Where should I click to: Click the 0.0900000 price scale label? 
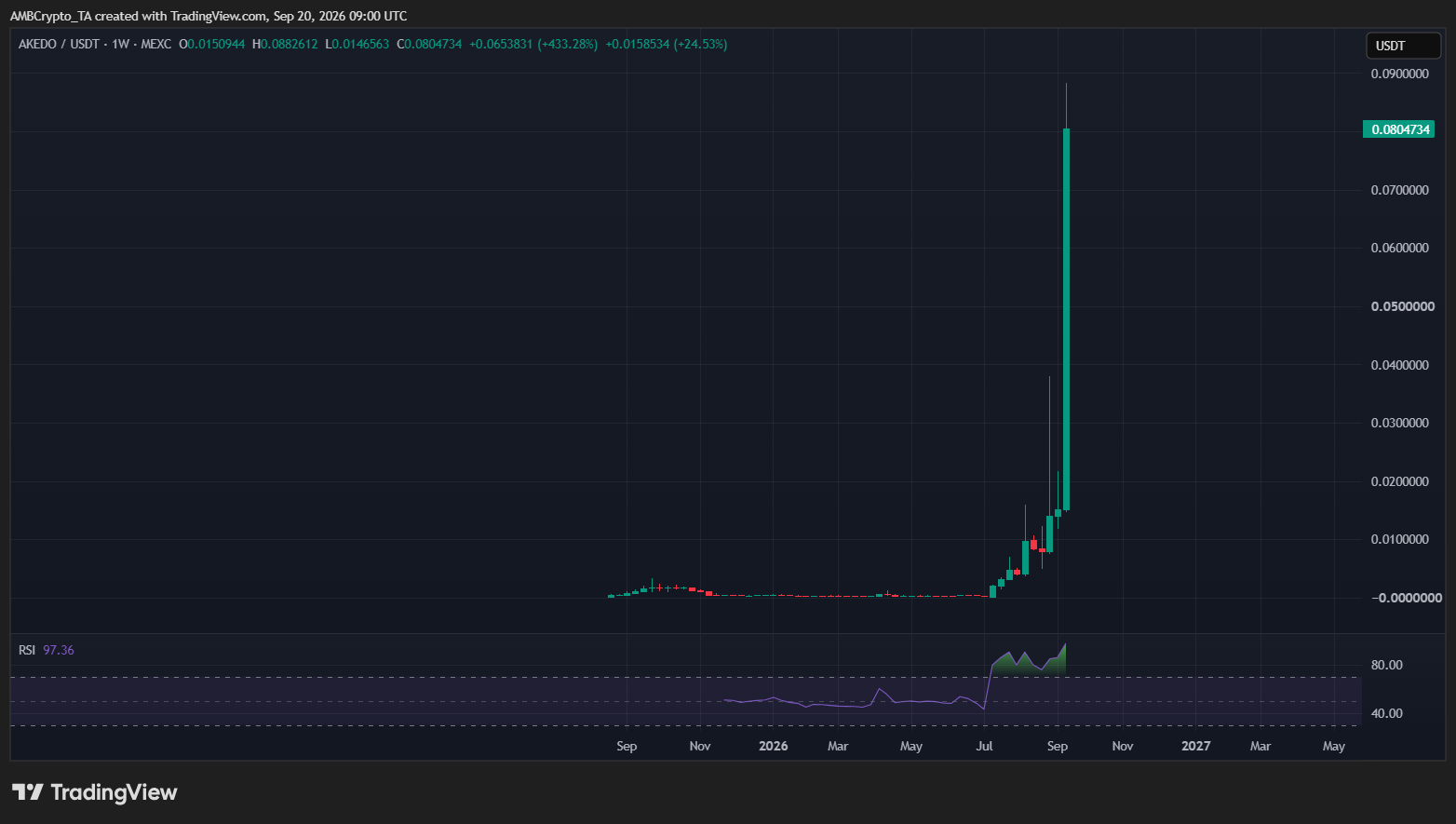click(1400, 74)
